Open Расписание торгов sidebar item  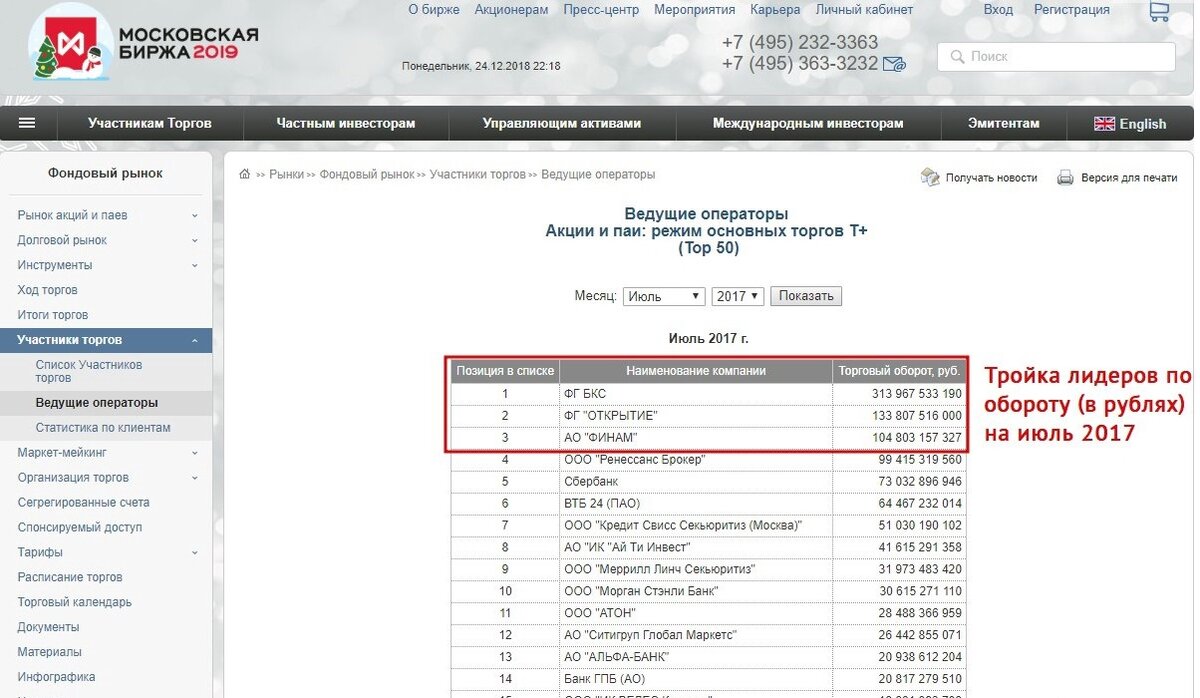click(70, 578)
